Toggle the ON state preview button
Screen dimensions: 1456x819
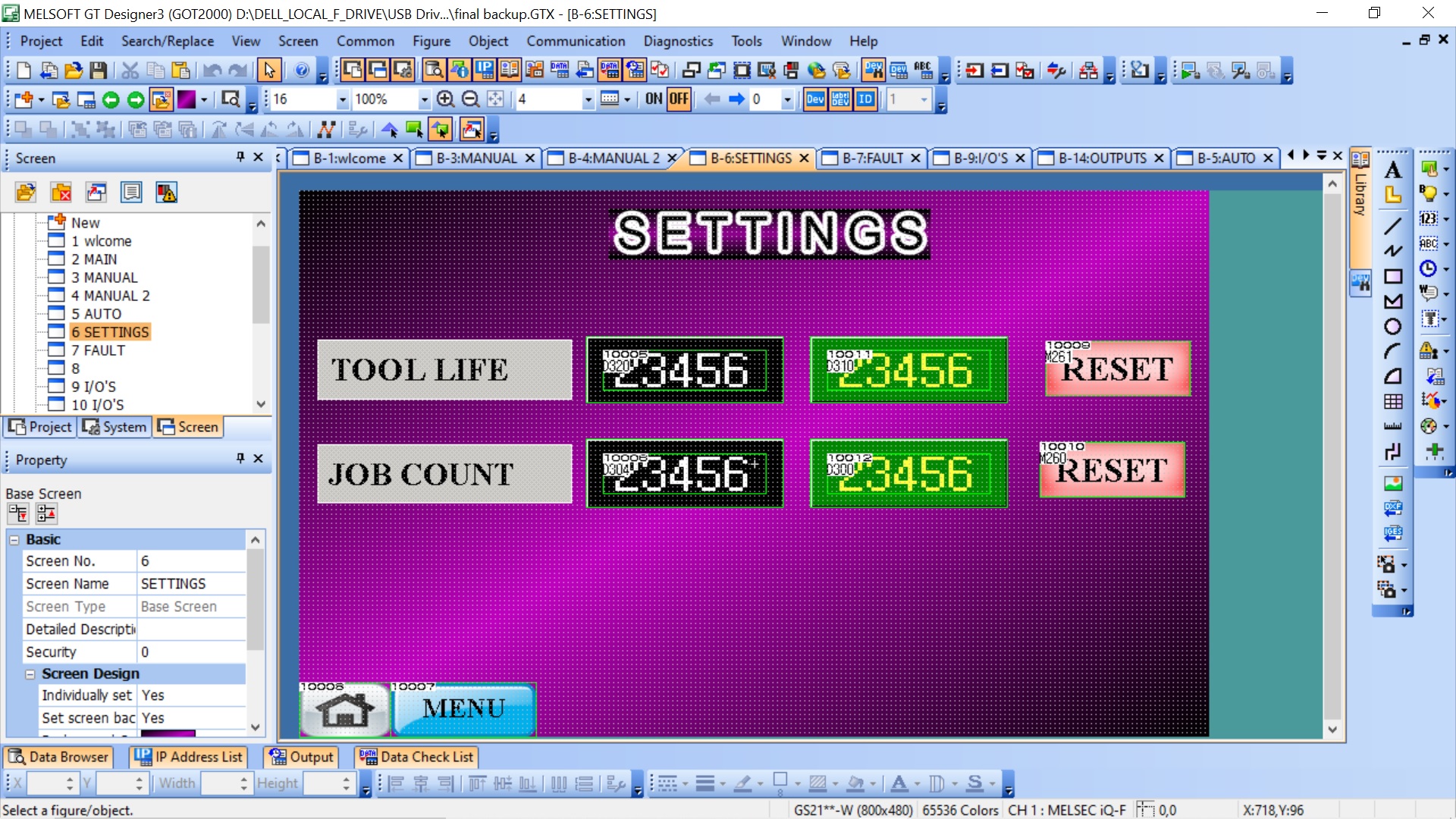654,99
